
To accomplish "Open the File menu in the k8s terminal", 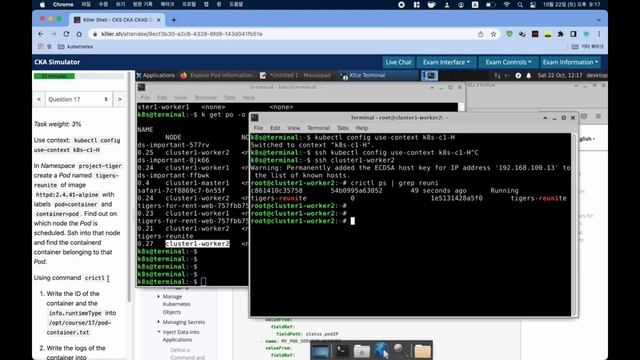I will [x=145, y=98].
